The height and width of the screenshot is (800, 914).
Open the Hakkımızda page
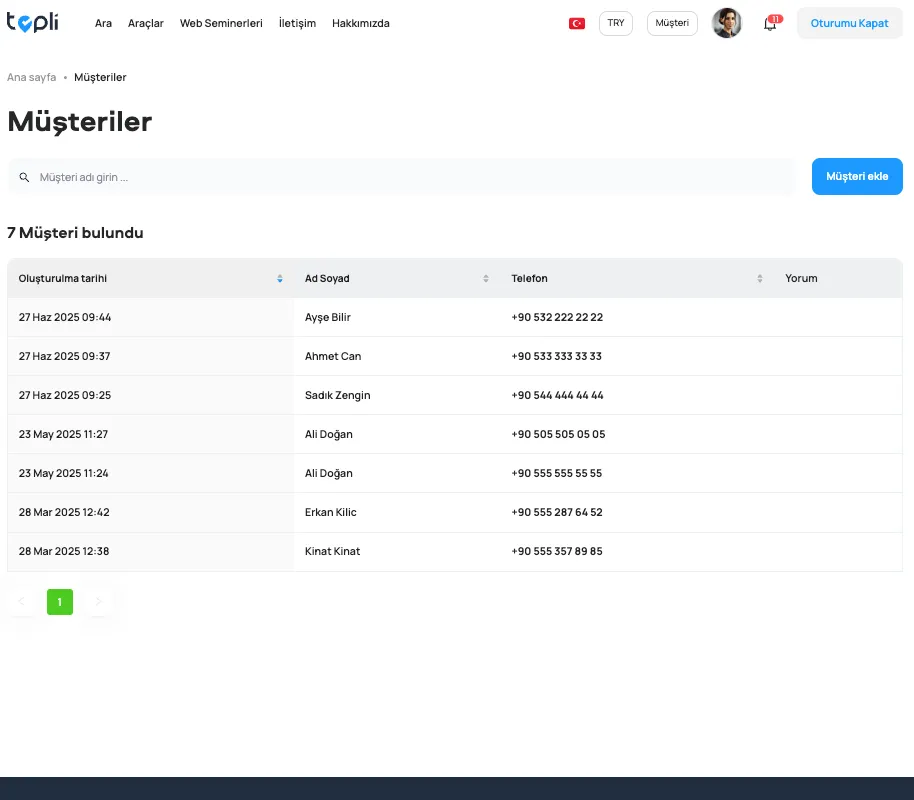tap(361, 23)
